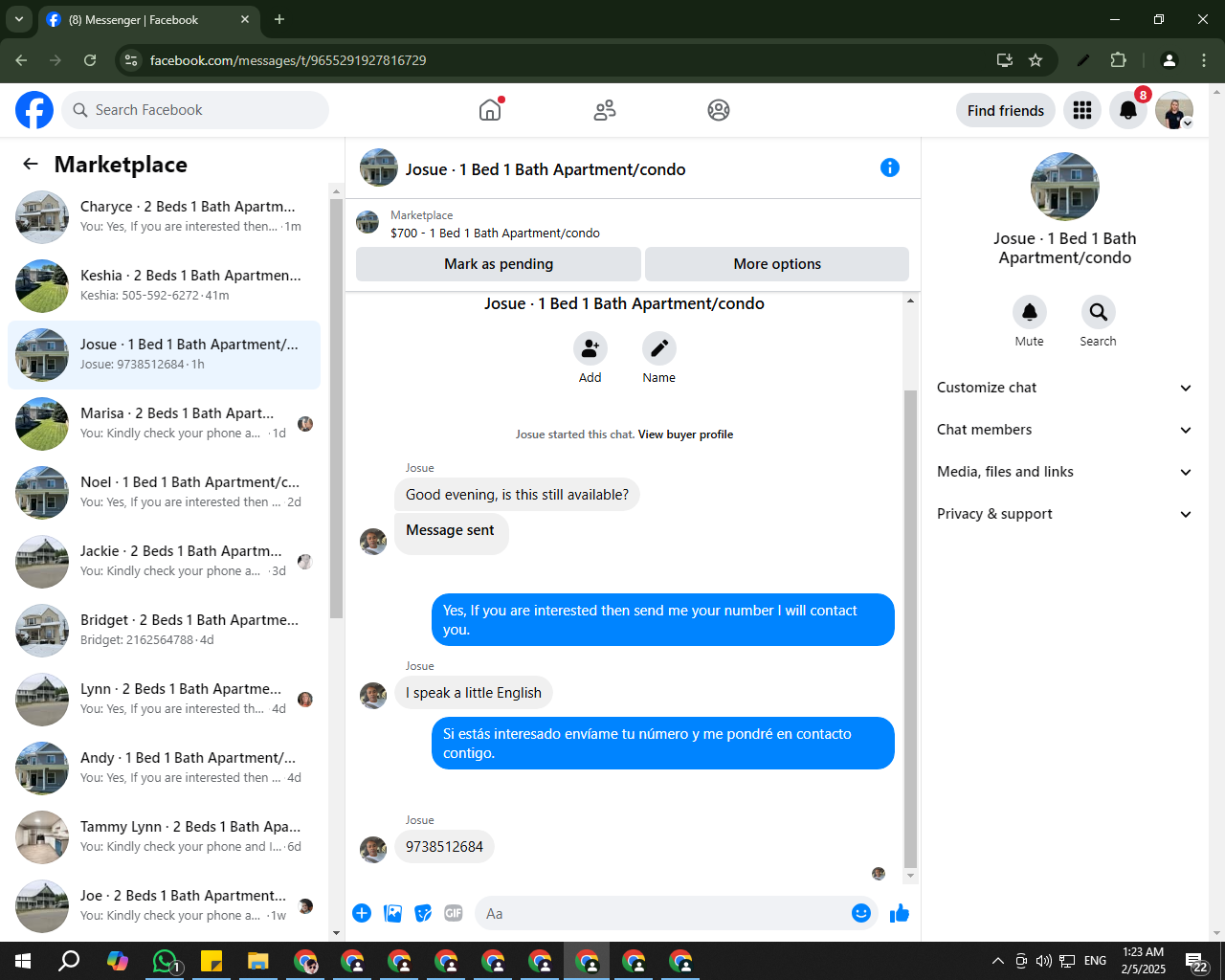
Task: Open the browser tab list dropdown
Action: [18, 19]
